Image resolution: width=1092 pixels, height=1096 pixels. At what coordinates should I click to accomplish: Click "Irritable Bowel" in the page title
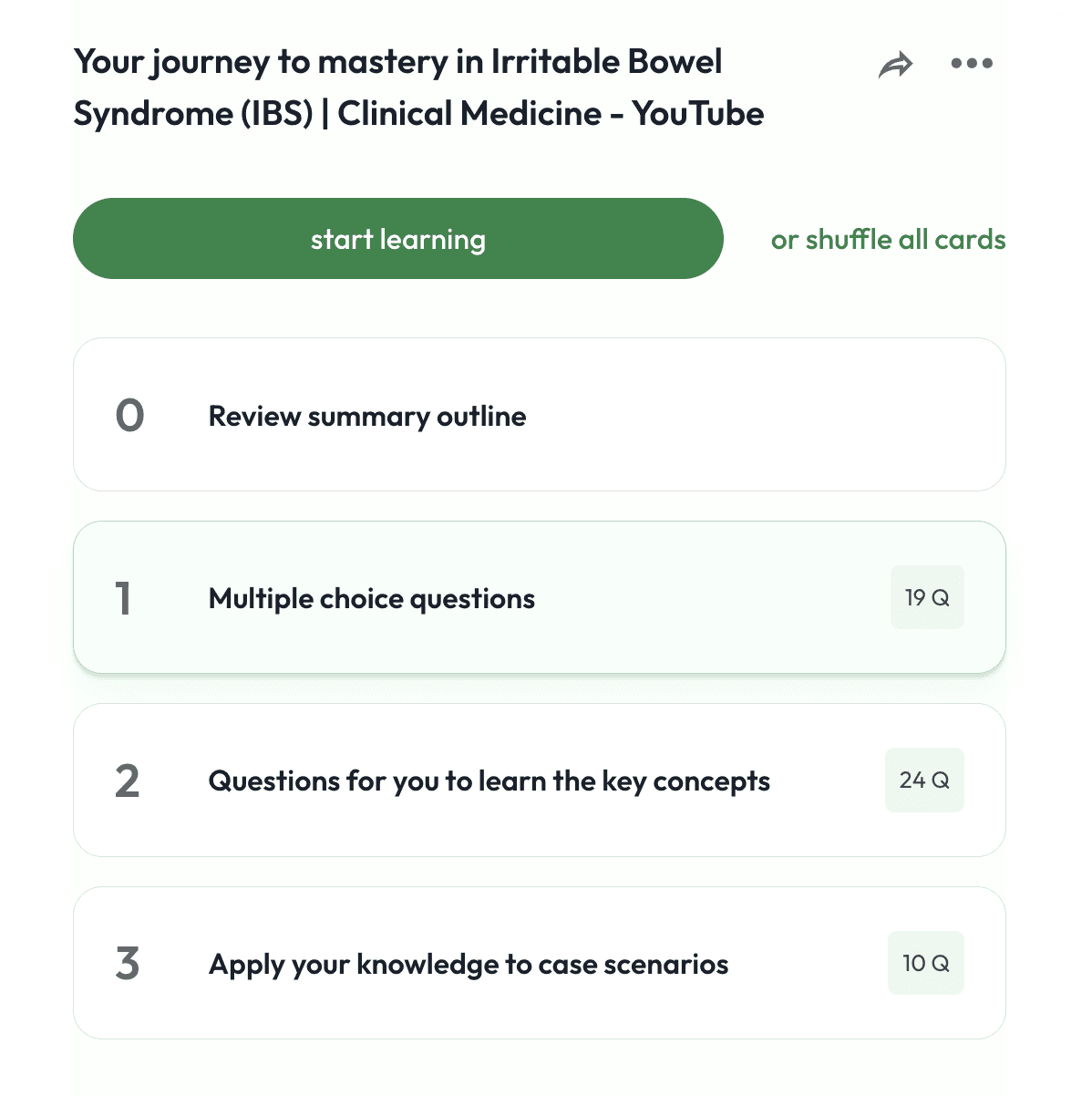(x=606, y=62)
